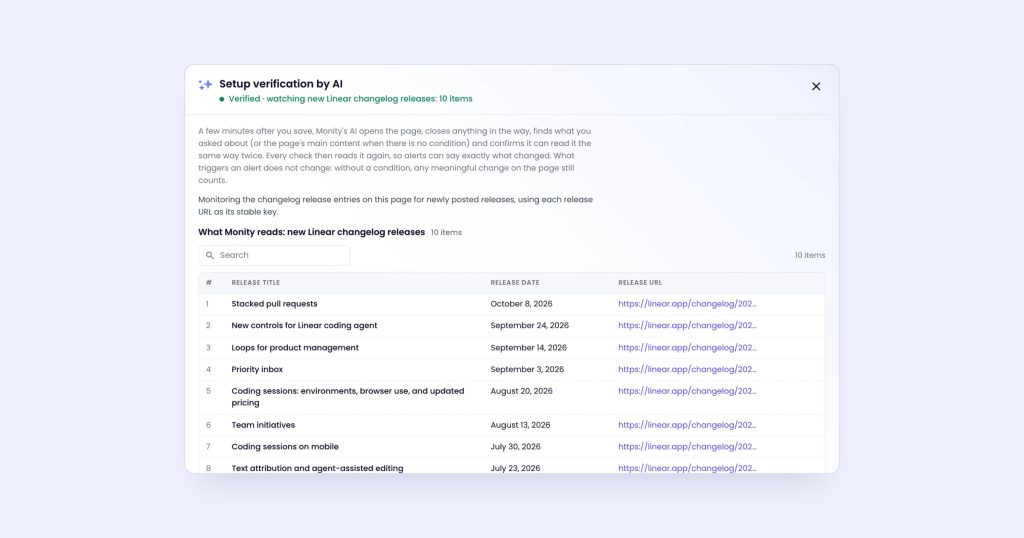Select 'Text attribution and agent-assisted editing' title
This screenshot has width=1024, height=538.
tap(317, 468)
